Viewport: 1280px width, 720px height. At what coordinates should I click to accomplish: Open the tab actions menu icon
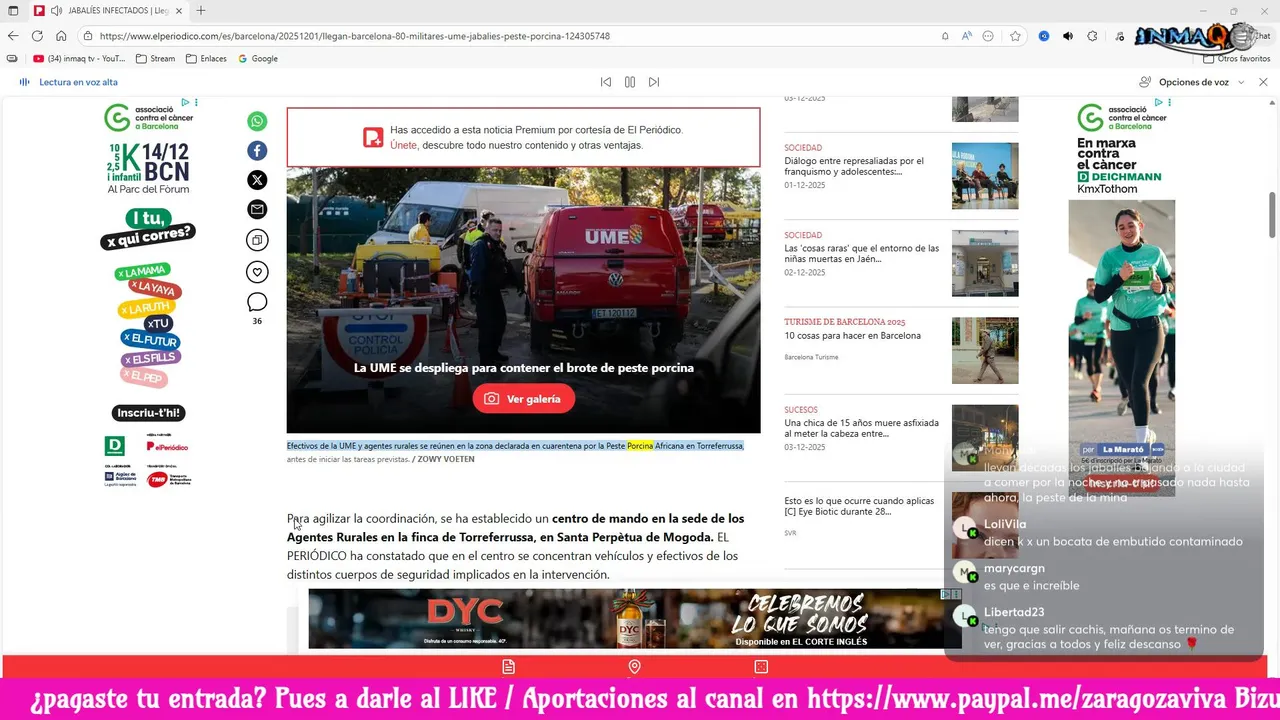13,10
